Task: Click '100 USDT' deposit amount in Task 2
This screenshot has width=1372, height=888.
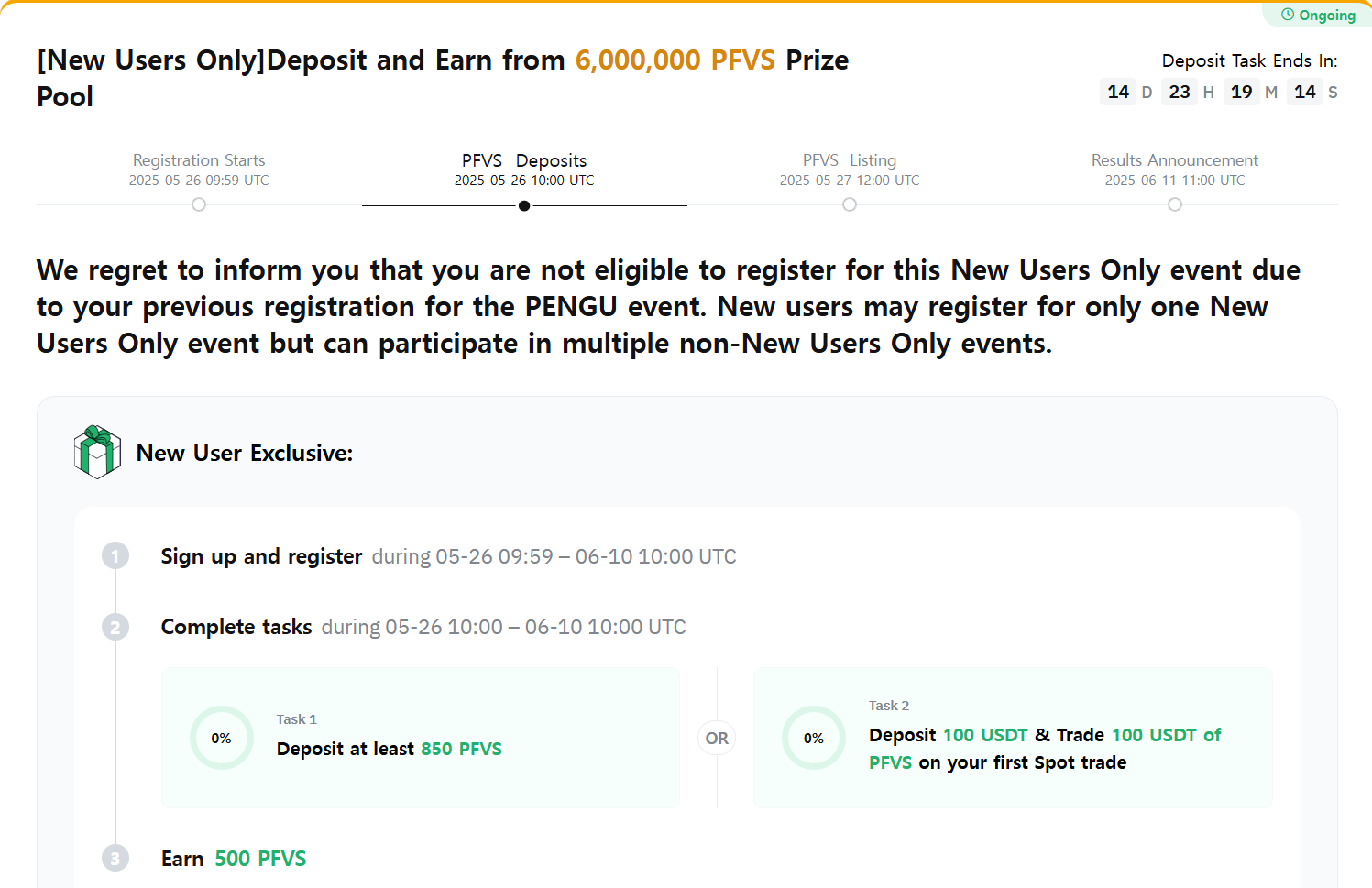Action: [985, 735]
